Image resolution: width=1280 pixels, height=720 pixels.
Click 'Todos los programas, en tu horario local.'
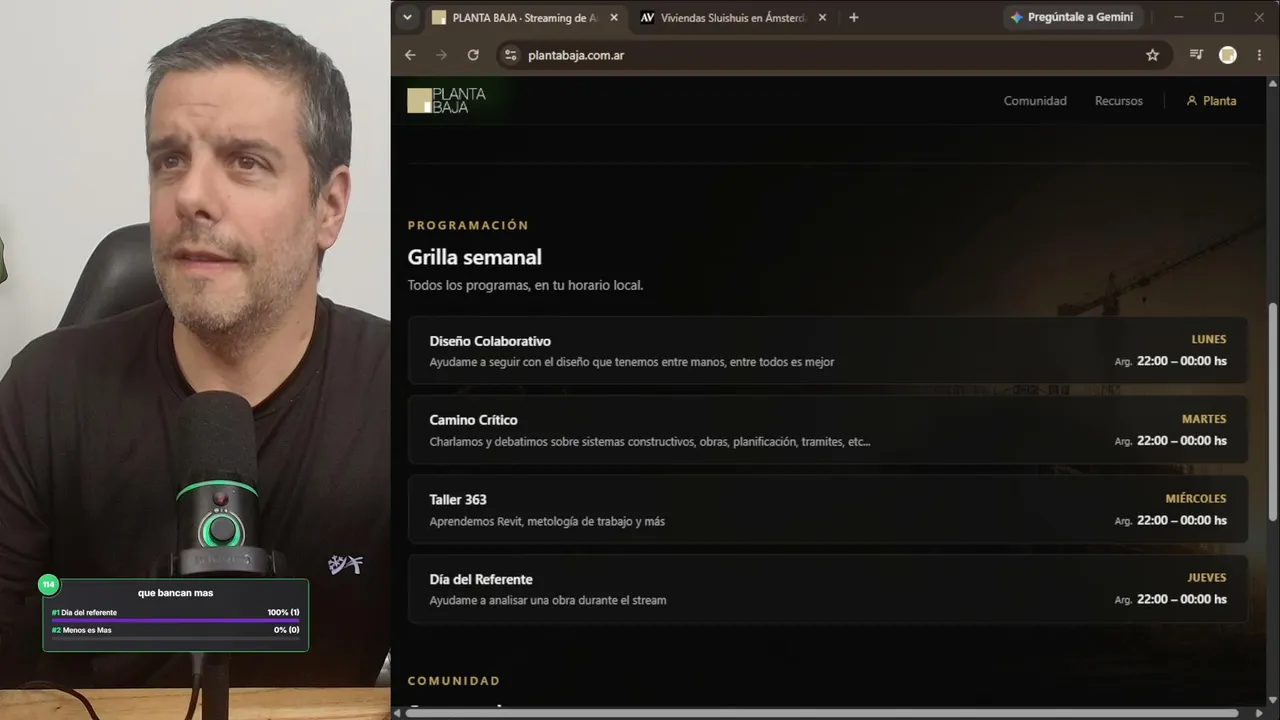(x=525, y=285)
